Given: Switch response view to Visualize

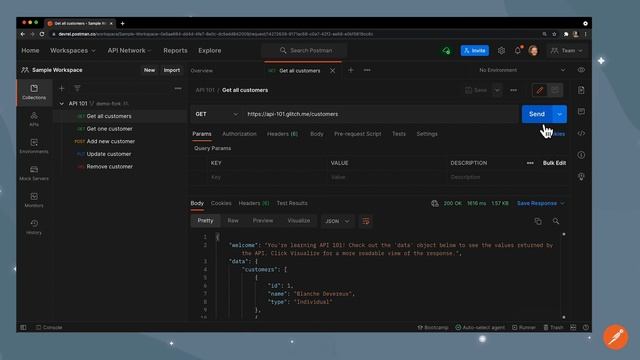Looking at the screenshot, I should [x=299, y=221].
